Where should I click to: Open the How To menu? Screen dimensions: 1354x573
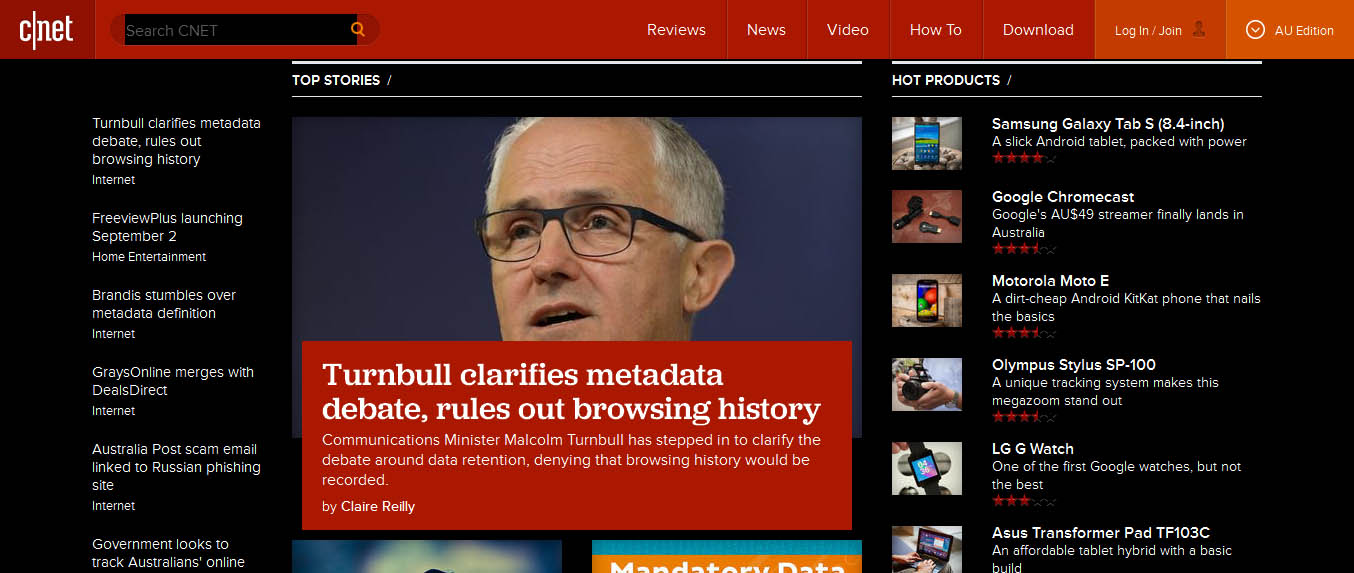point(936,30)
